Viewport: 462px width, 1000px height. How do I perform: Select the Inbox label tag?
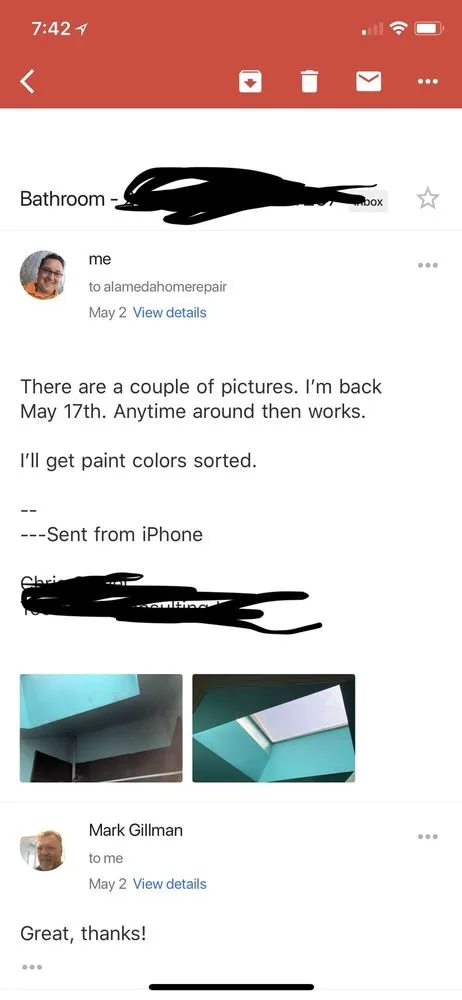click(368, 202)
